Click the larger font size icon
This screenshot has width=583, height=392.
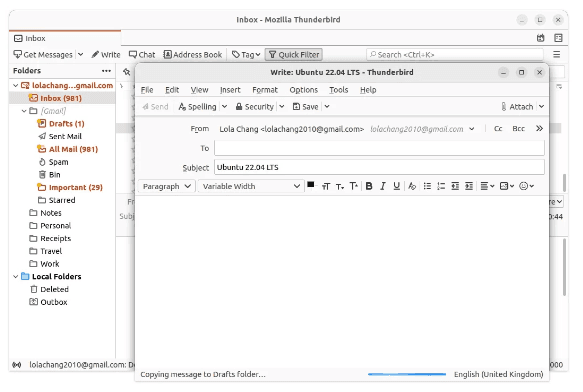(354, 186)
